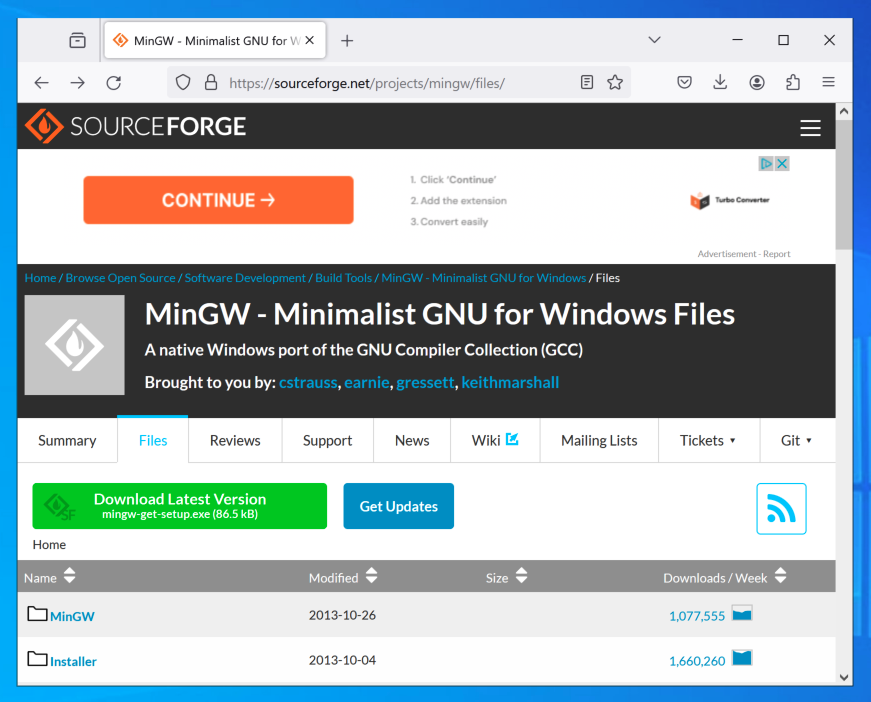
Task: Open Firefox View recent browsing icon
Action: coord(77,41)
